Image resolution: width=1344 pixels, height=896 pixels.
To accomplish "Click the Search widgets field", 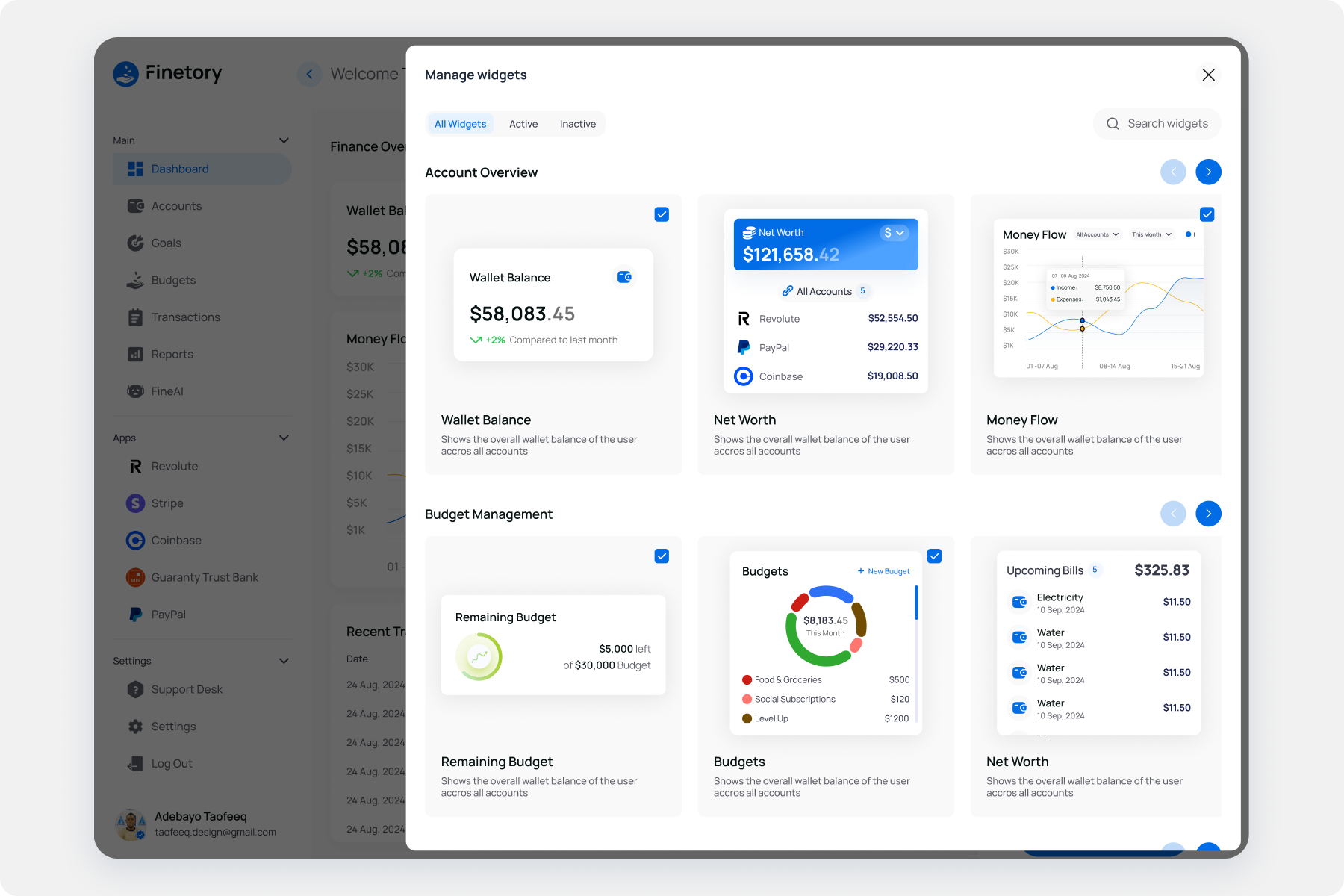I will click(x=1166, y=124).
